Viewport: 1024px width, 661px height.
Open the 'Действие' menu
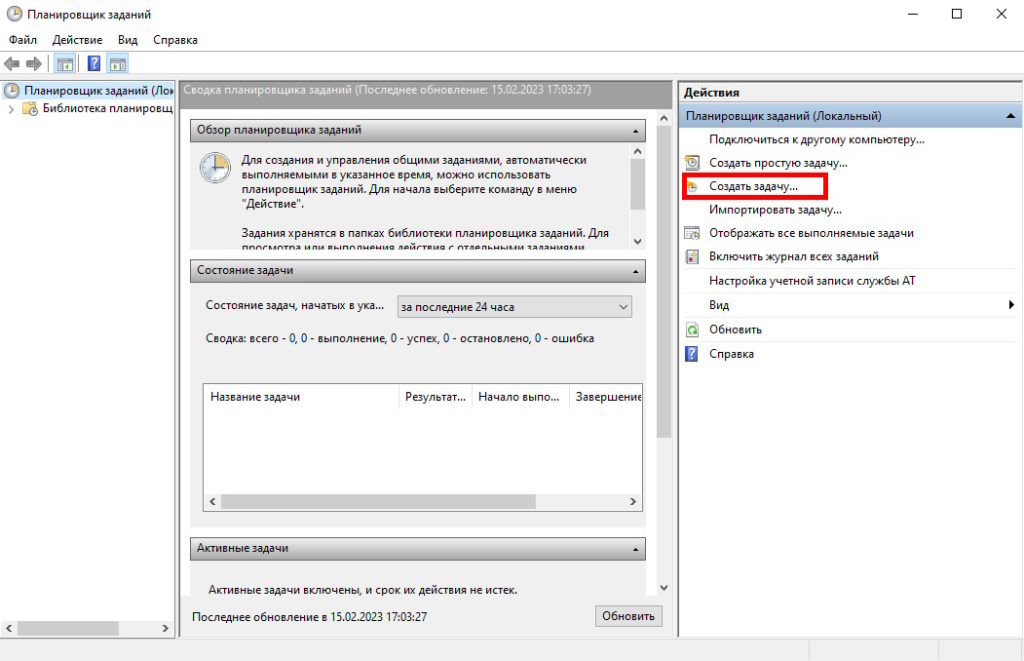[x=77, y=40]
